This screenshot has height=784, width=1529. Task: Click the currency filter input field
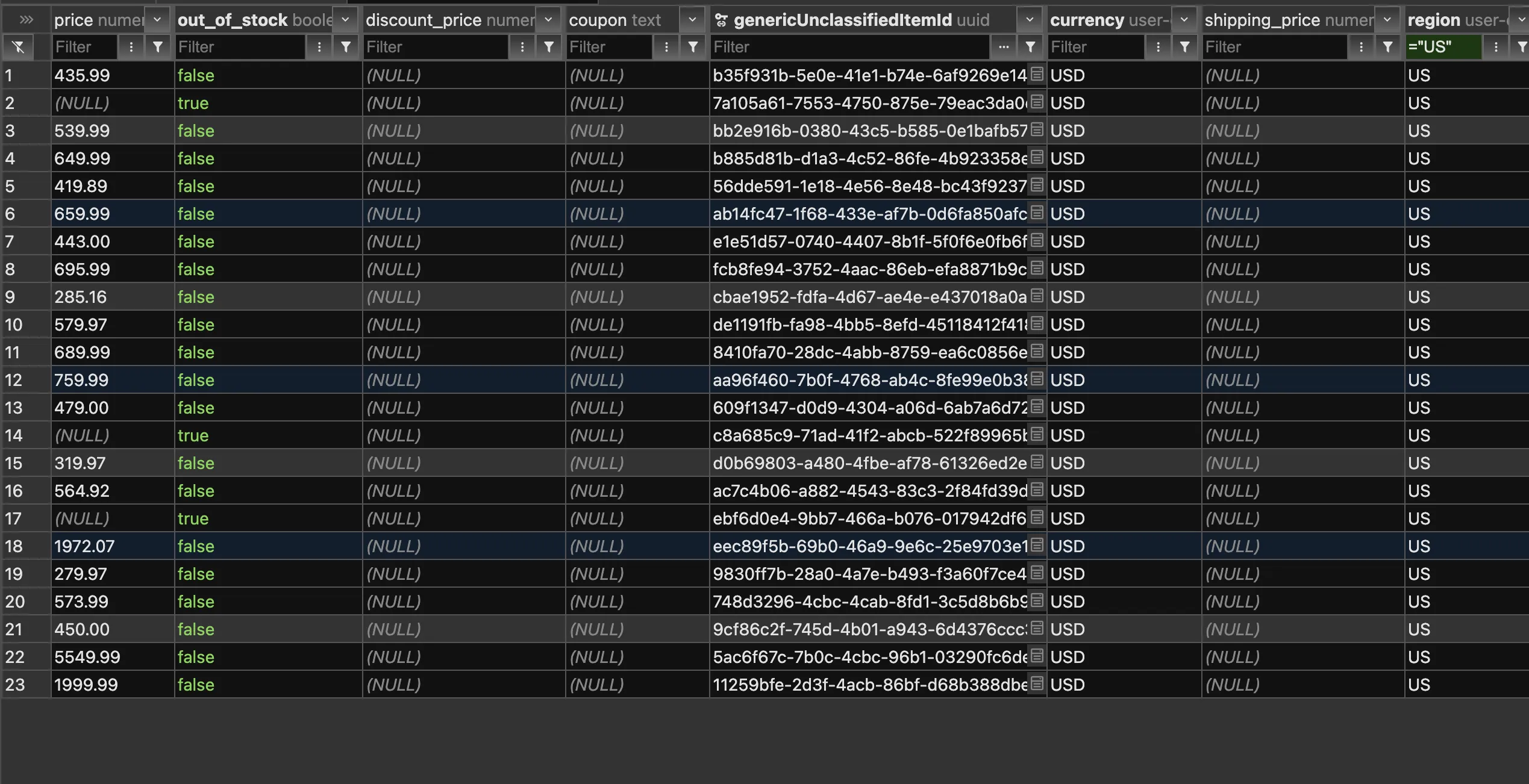[1095, 47]
